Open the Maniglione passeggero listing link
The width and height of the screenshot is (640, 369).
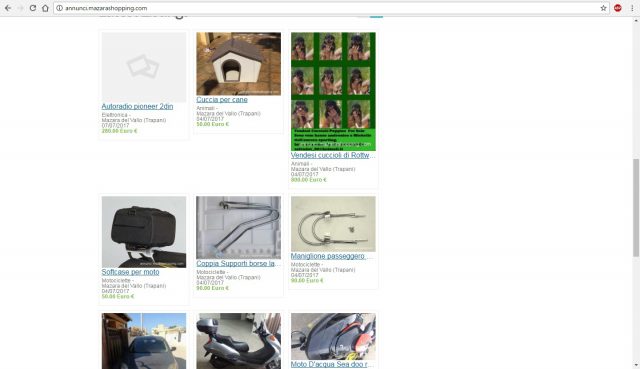pos(331,256)
